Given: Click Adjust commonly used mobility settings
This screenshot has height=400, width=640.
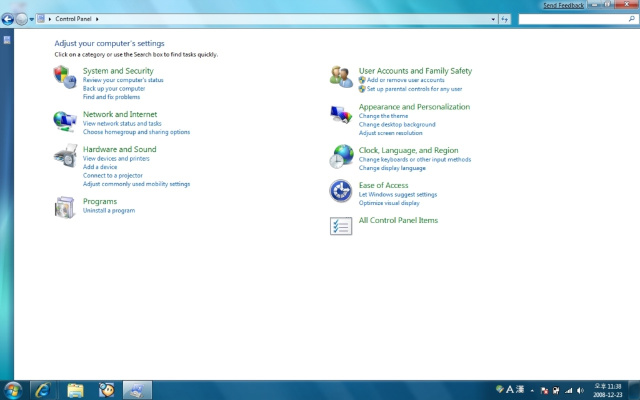Looking at the screenshot, I should pos(136,184).
